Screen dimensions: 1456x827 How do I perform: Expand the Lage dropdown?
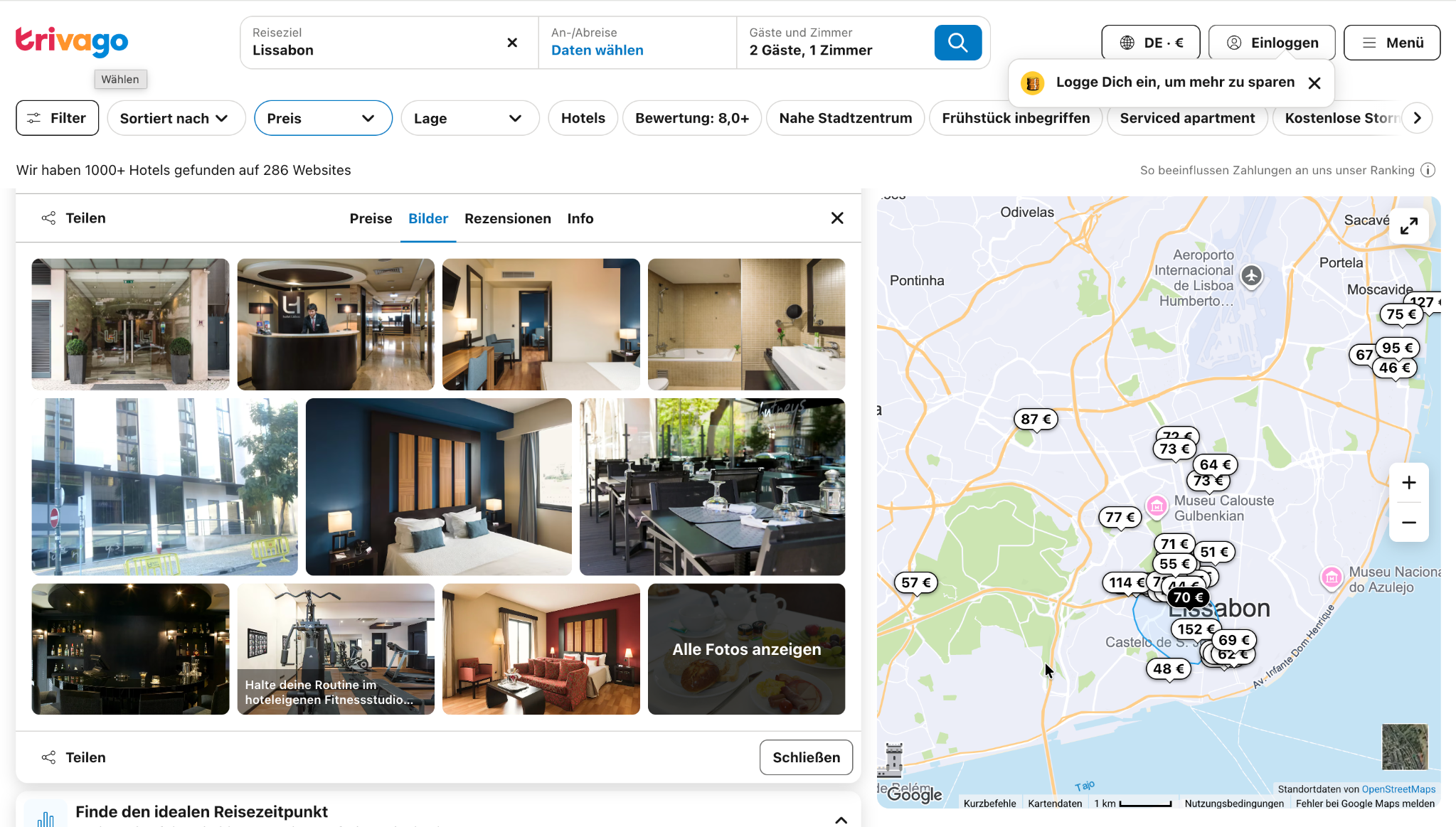470,118
